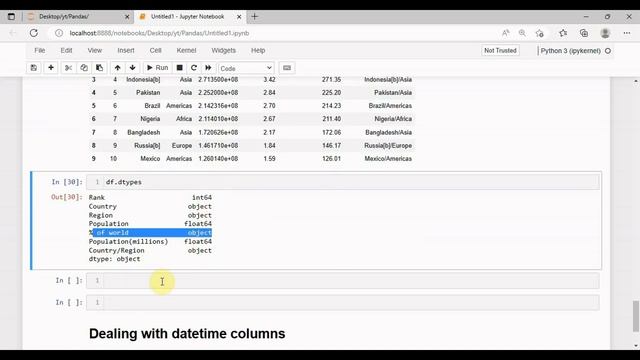Click the 'Nigeria/Africa' table cell
The height and width of the screenshot is (360, 640).
(x=393, y=119)
